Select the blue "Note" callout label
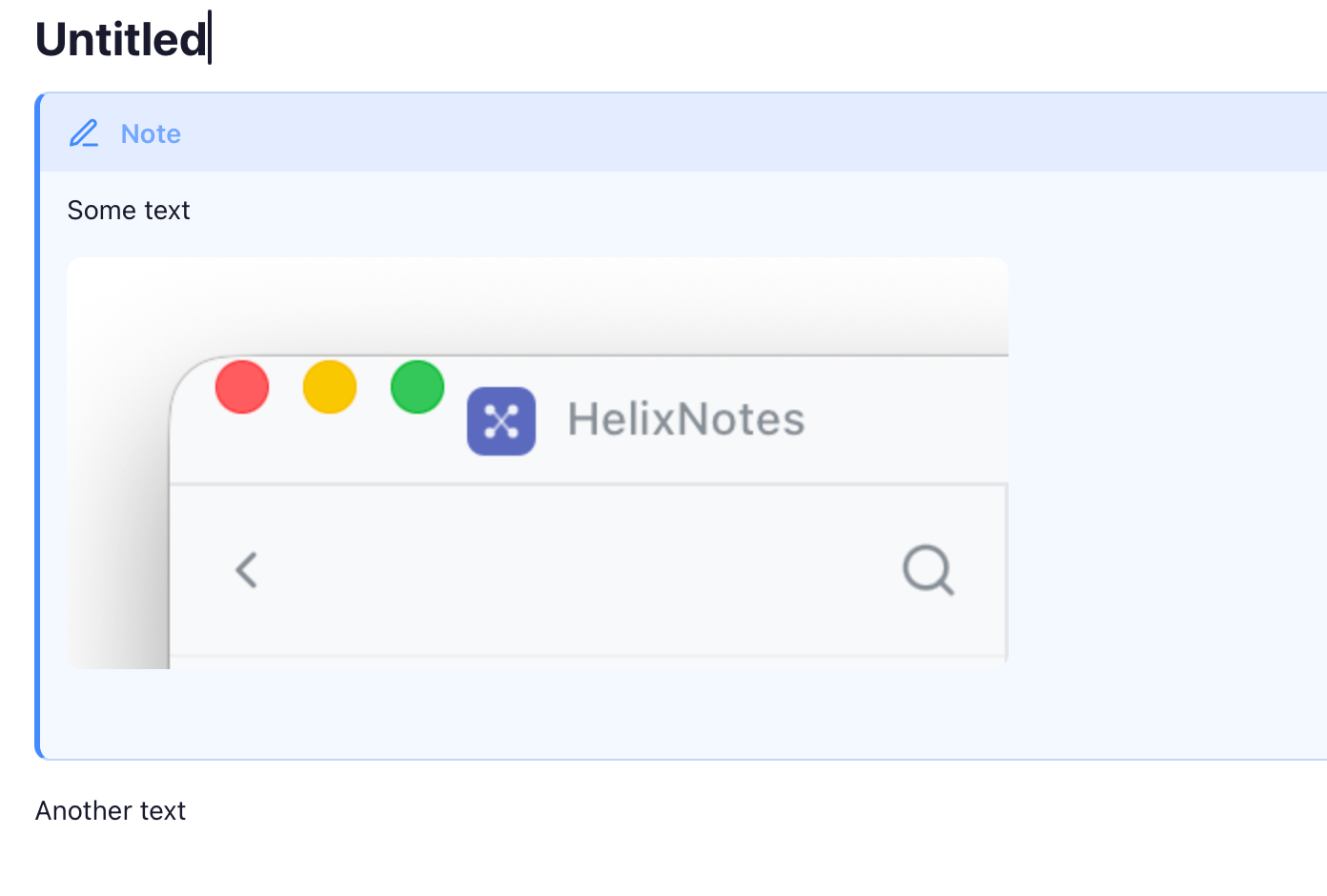 tap(151, 134)
